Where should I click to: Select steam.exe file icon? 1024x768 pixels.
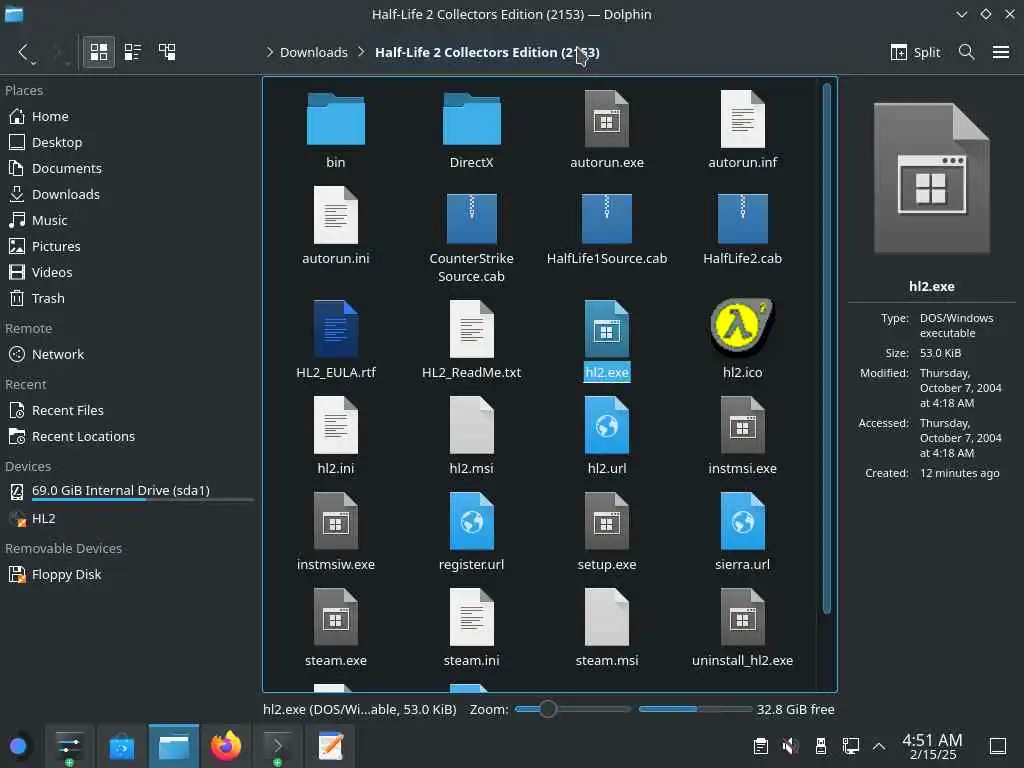pos(336,617)
